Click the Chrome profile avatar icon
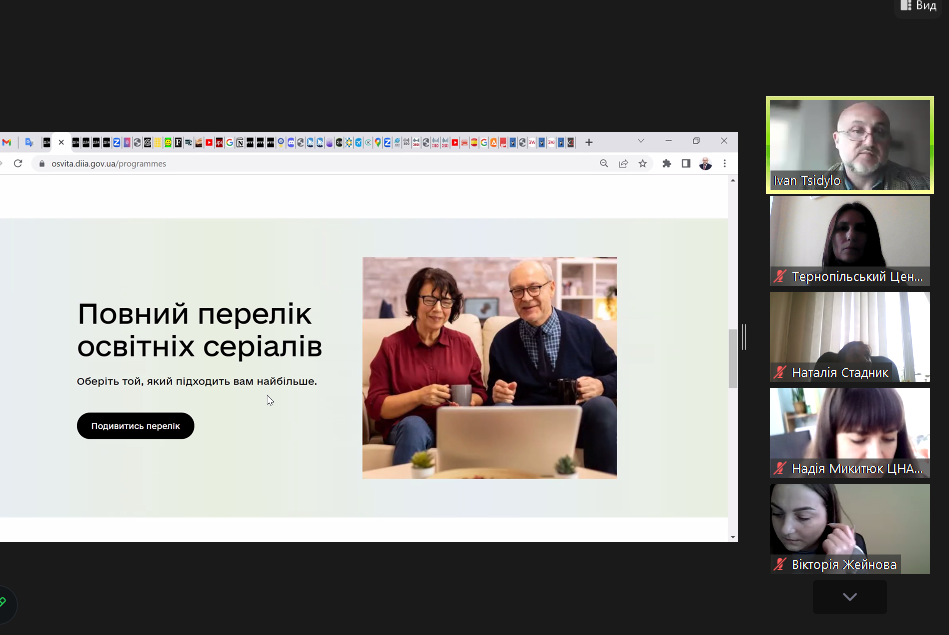This screenshot has height=635, width=949. (x=705, y=163)
